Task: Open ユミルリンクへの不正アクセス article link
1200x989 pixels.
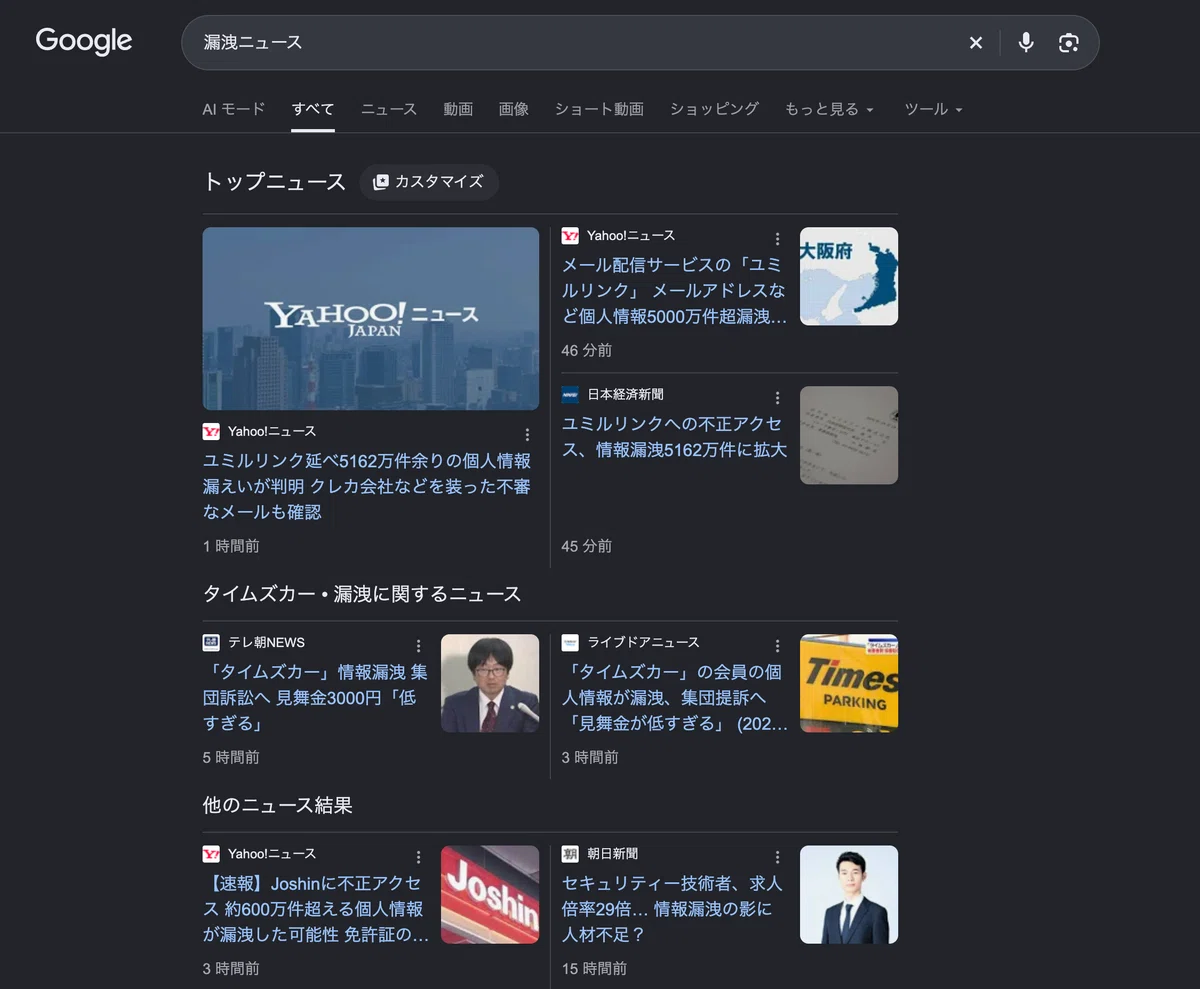Action: pos(674,437)
